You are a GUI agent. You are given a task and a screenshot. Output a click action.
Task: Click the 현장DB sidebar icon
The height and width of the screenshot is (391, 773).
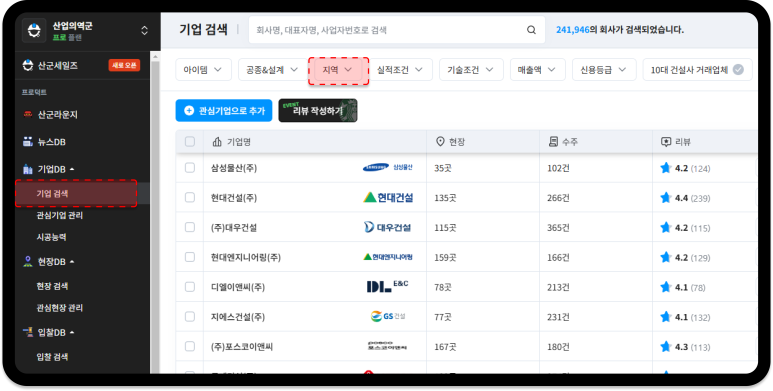[x=28, y=261]
